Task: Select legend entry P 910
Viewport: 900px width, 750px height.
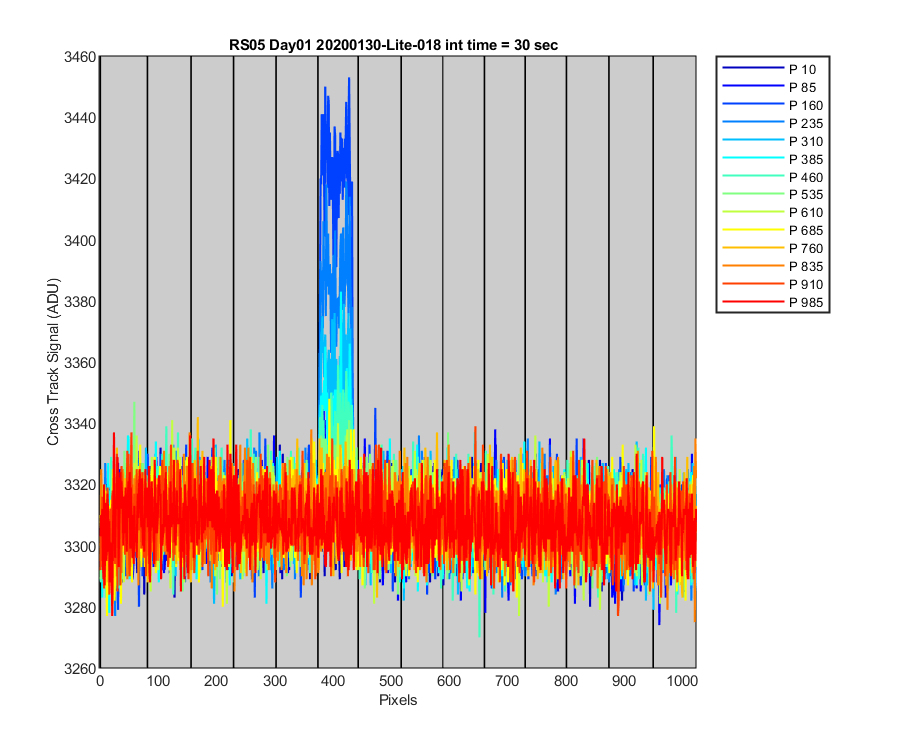Action: tap(773, 284)
